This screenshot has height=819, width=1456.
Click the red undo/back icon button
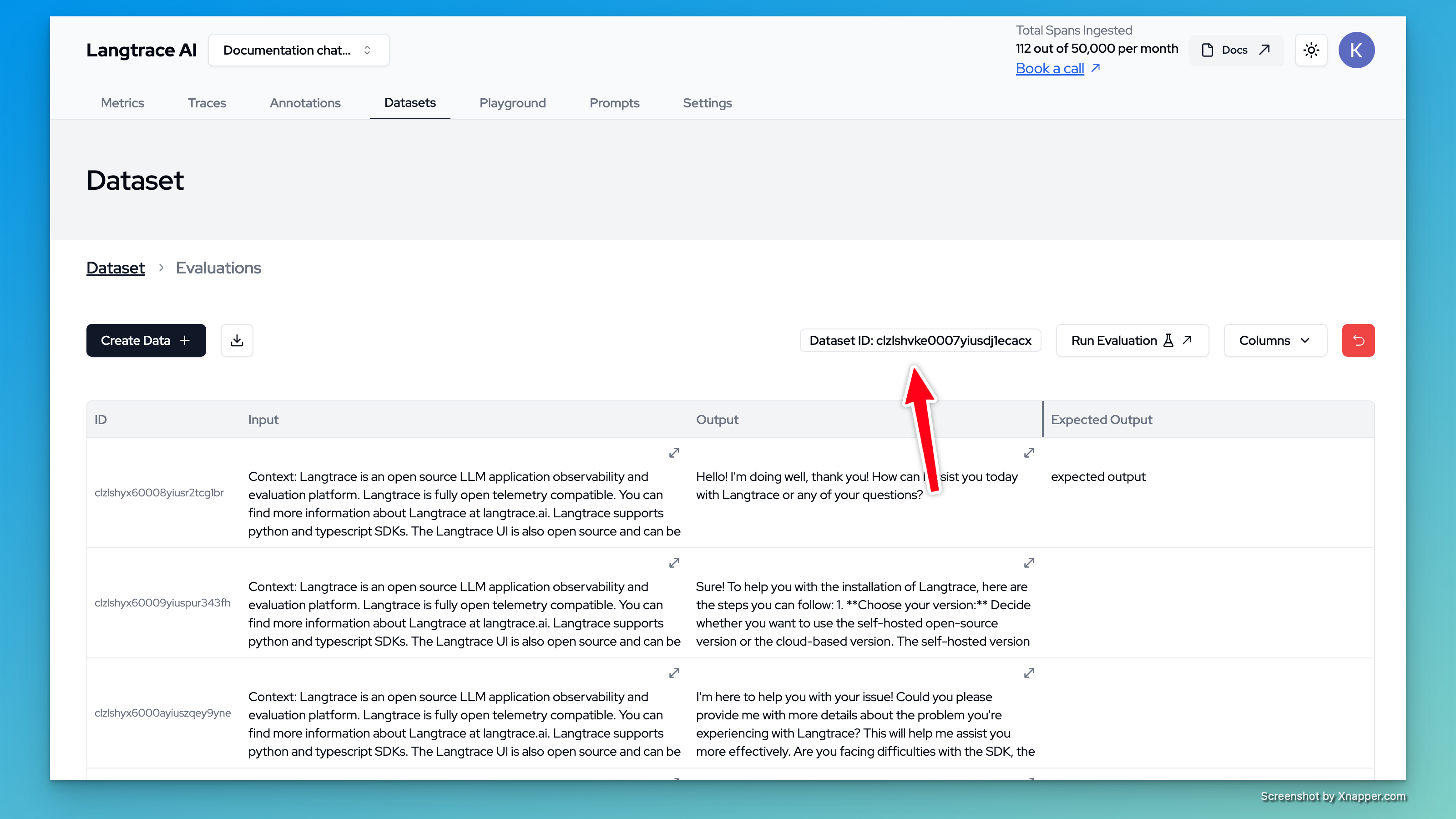click(x=1358, y=340)
